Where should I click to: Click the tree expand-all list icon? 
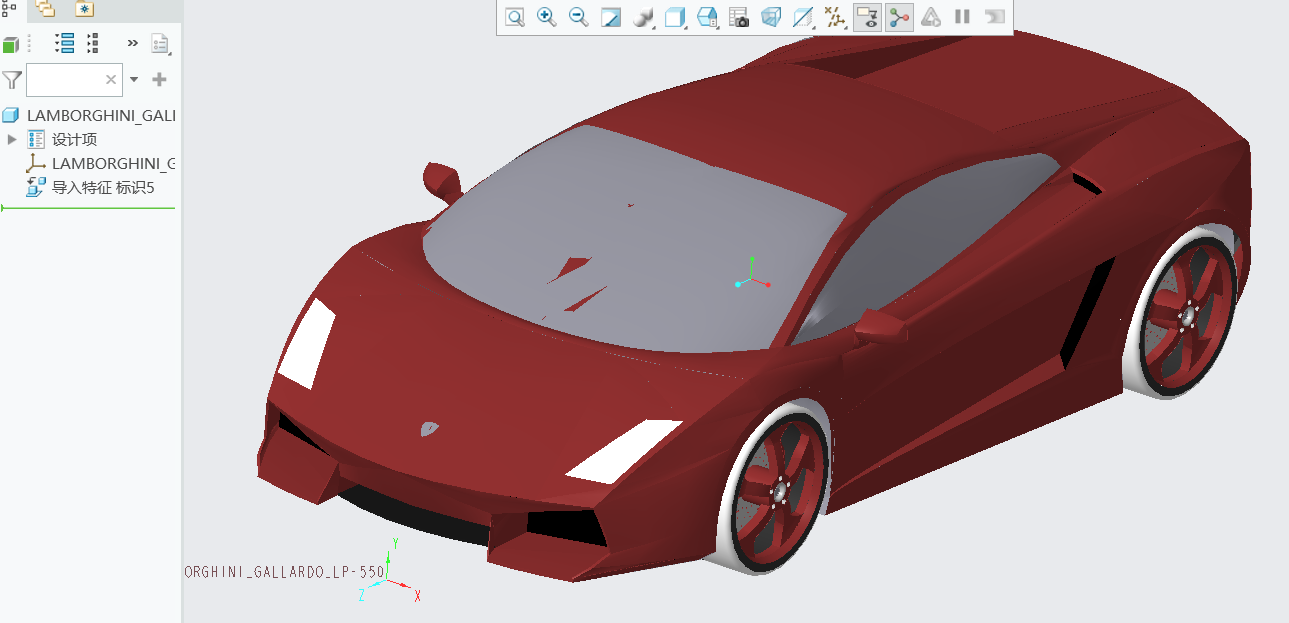(x=65, y=43)
